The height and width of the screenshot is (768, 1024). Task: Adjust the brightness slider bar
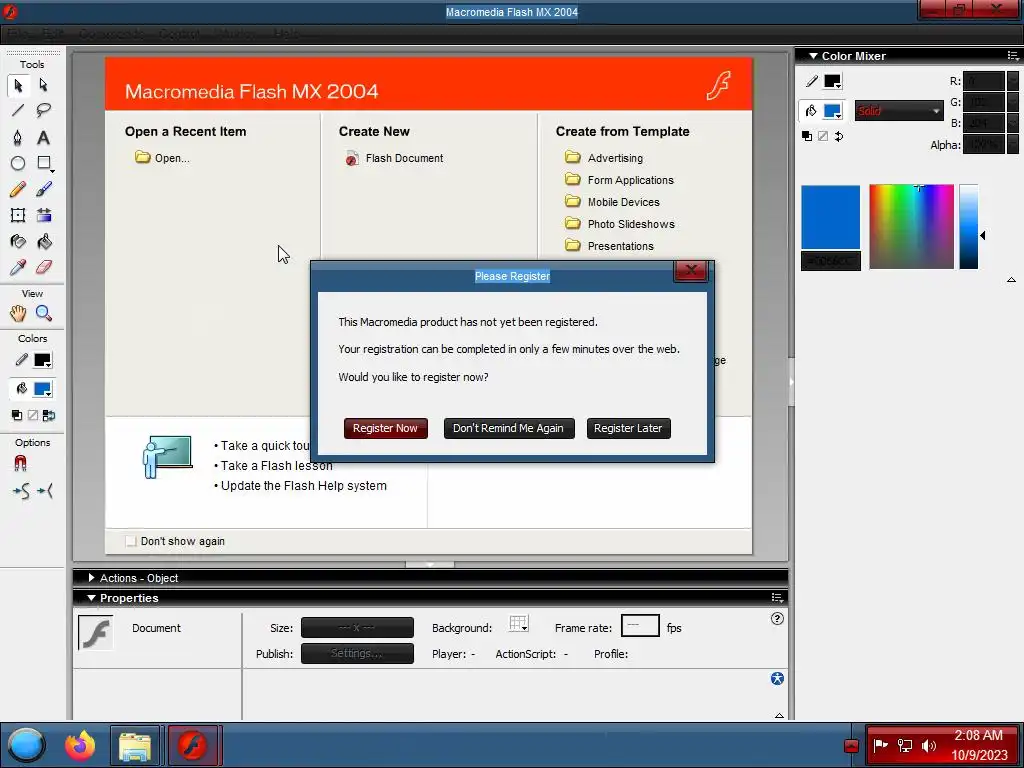click(x=968, y=227)
